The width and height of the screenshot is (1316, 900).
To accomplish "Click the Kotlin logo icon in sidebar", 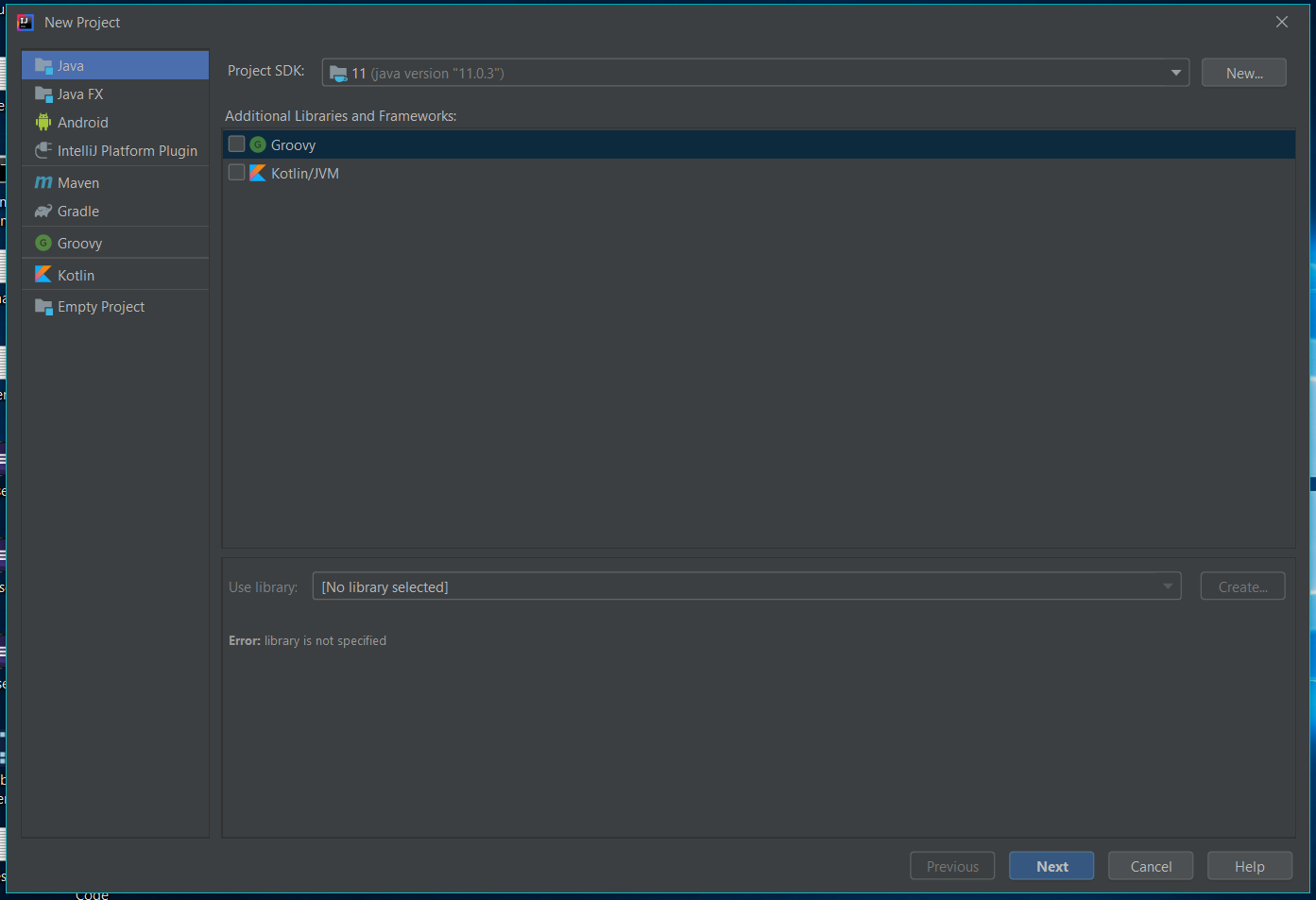I will 43,274.
